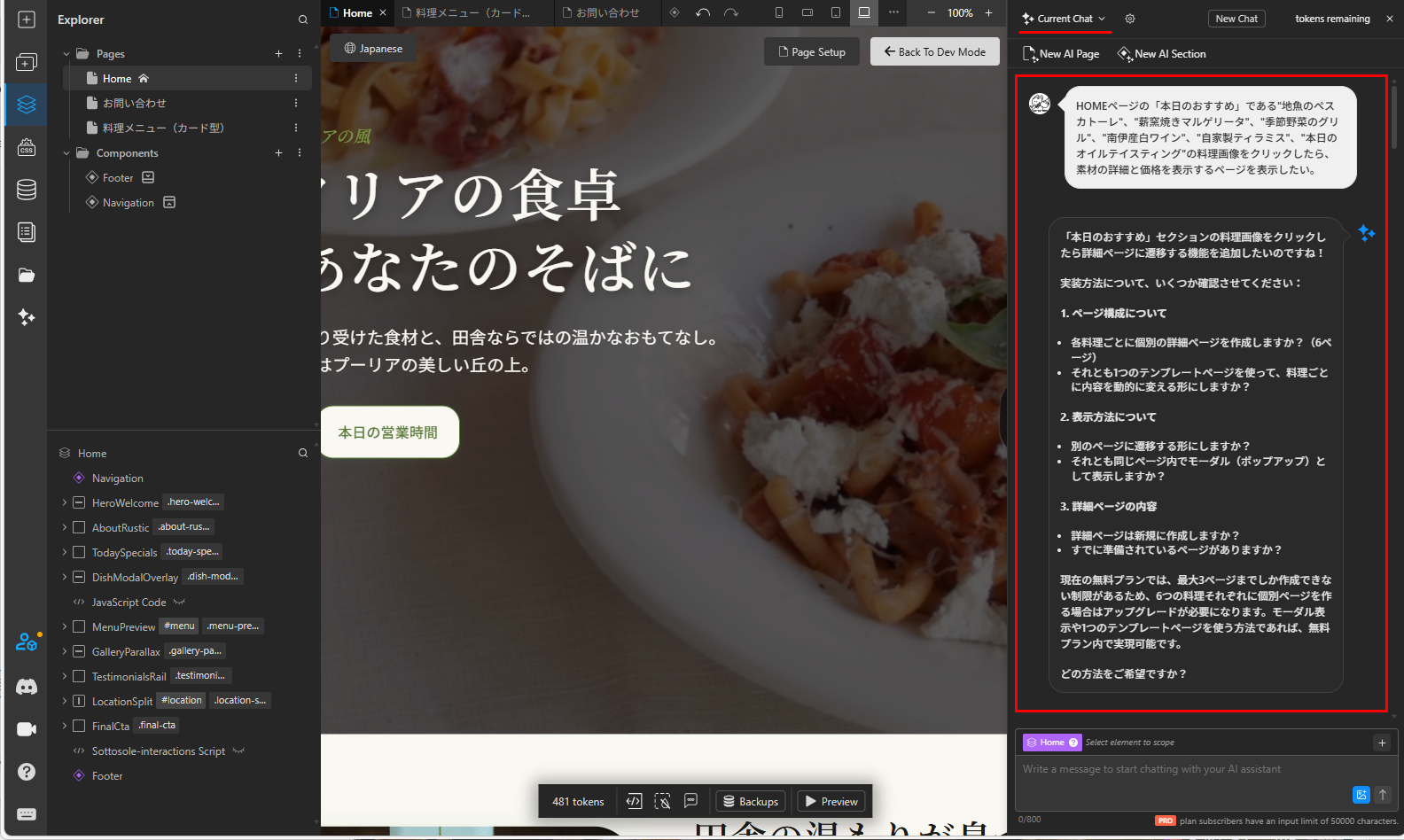The image size is (1404, 840).
Task: Click the add element plus icon in left sidebar
Action: point(27,19)
